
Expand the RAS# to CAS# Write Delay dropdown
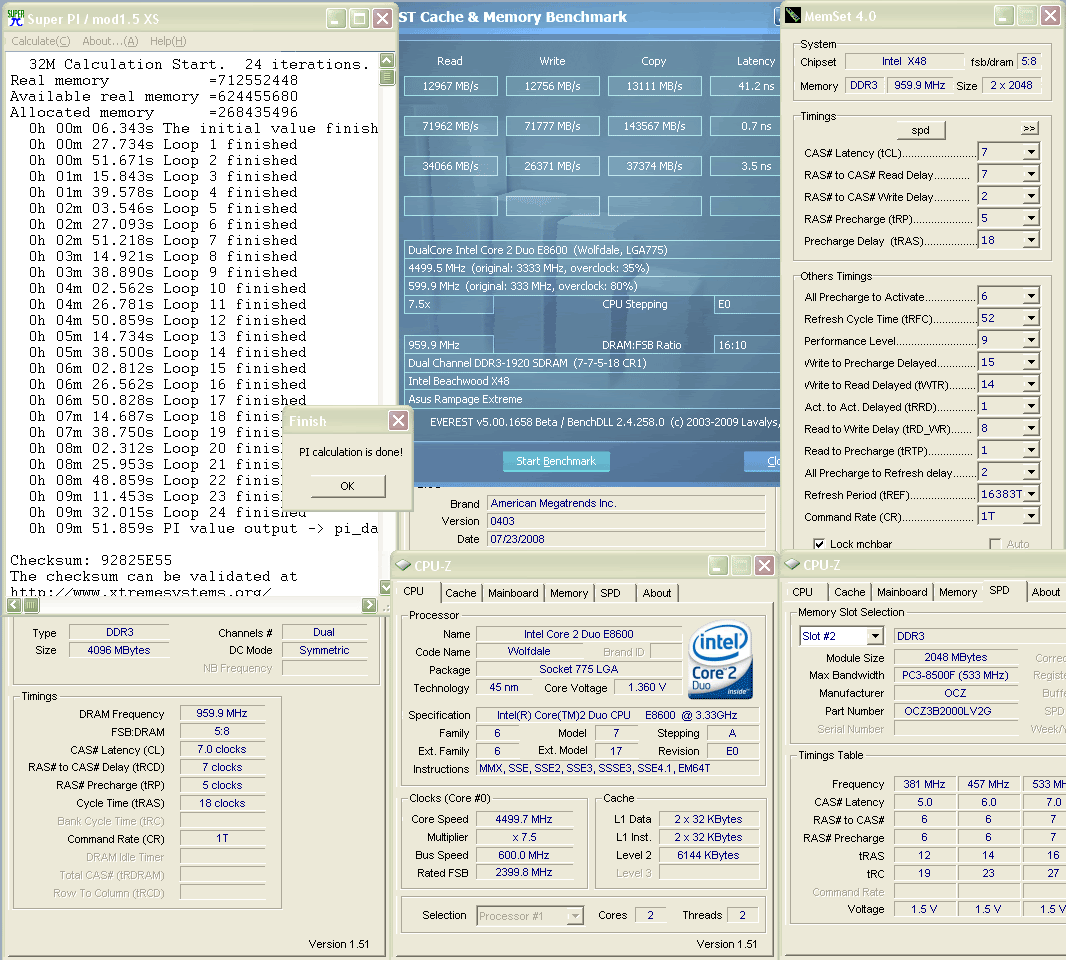(1031, 196)
